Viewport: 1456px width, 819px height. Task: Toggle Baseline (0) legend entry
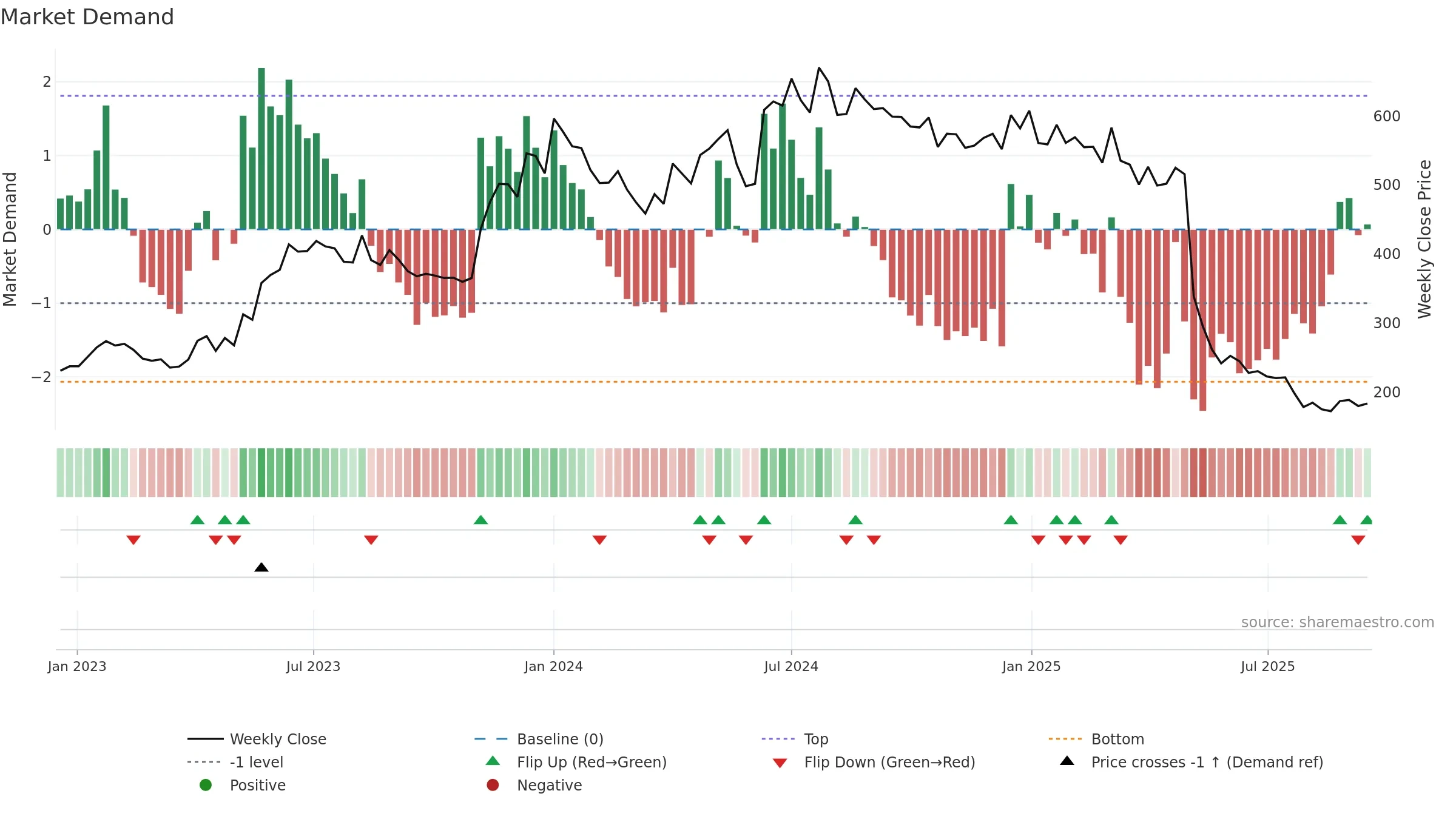[x=539, y=739]
